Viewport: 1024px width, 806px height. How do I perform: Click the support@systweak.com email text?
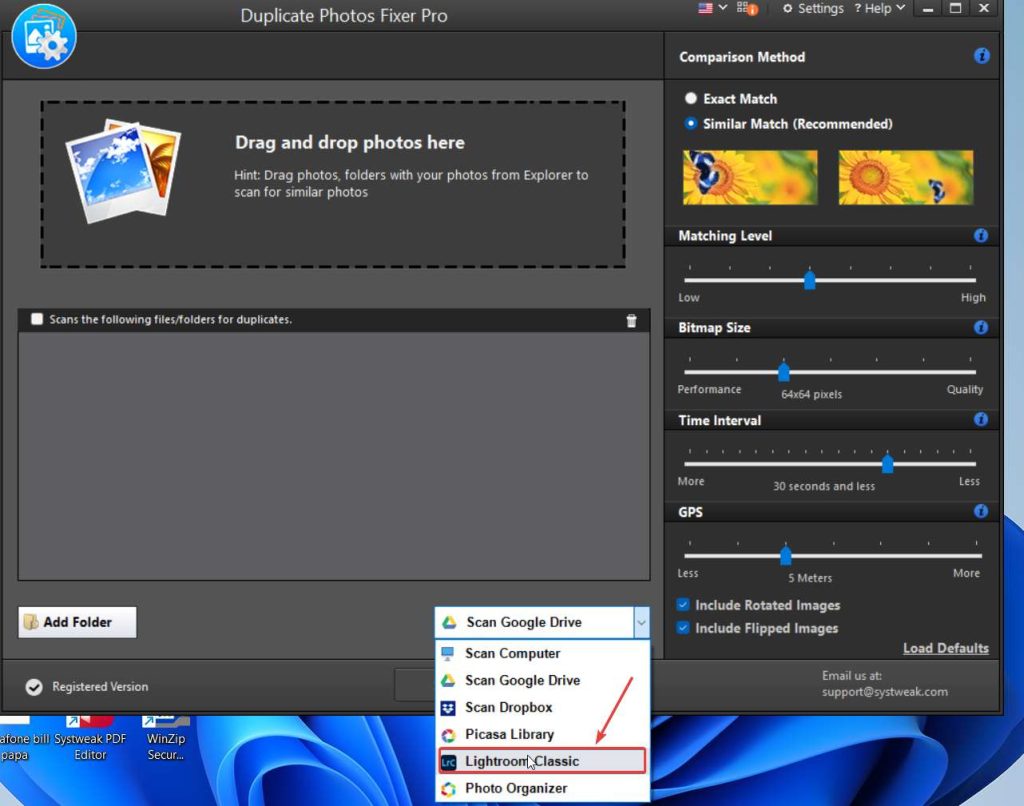coord(884,692)
